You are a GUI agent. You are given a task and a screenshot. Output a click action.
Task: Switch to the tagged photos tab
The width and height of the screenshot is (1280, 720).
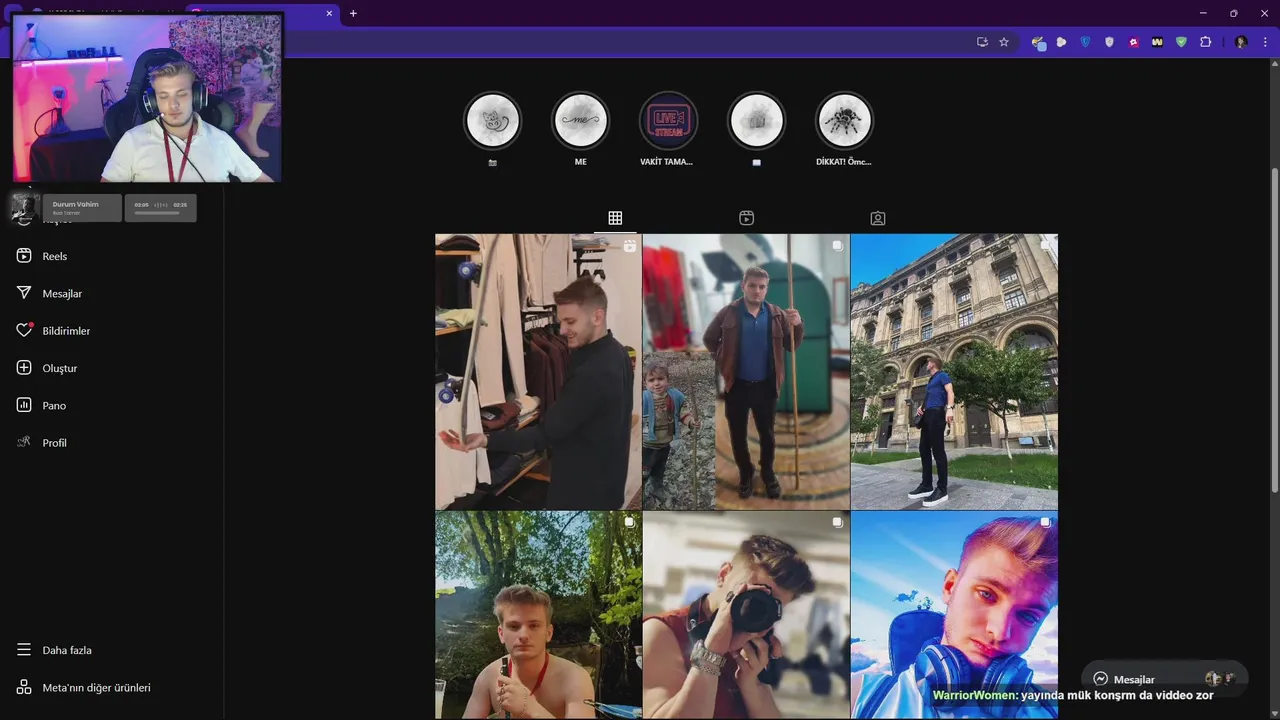tap(878, 218)
